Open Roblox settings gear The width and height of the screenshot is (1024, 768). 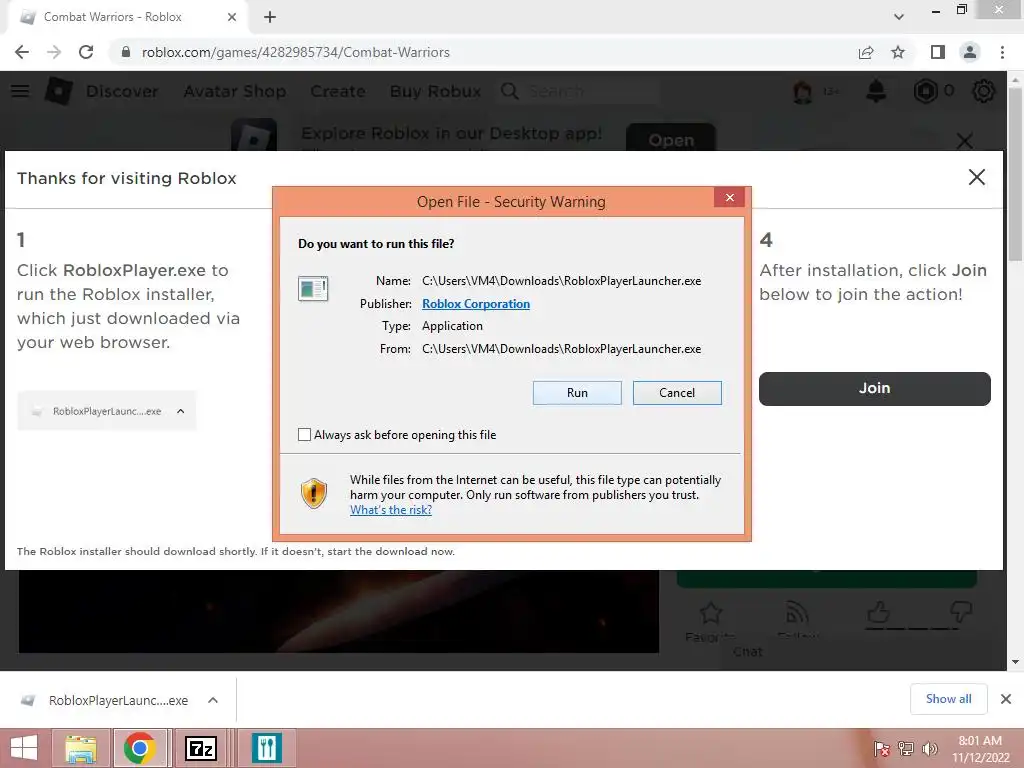984,91
